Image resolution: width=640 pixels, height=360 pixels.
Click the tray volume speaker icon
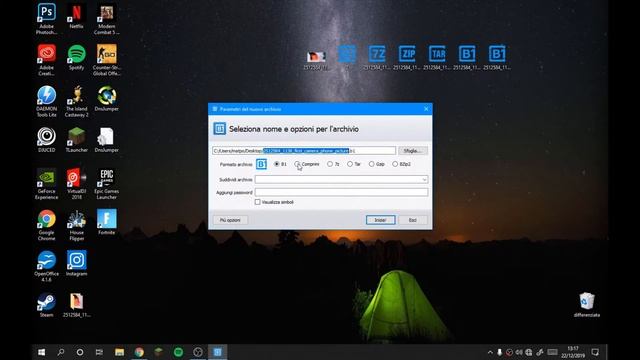[519, 352]
